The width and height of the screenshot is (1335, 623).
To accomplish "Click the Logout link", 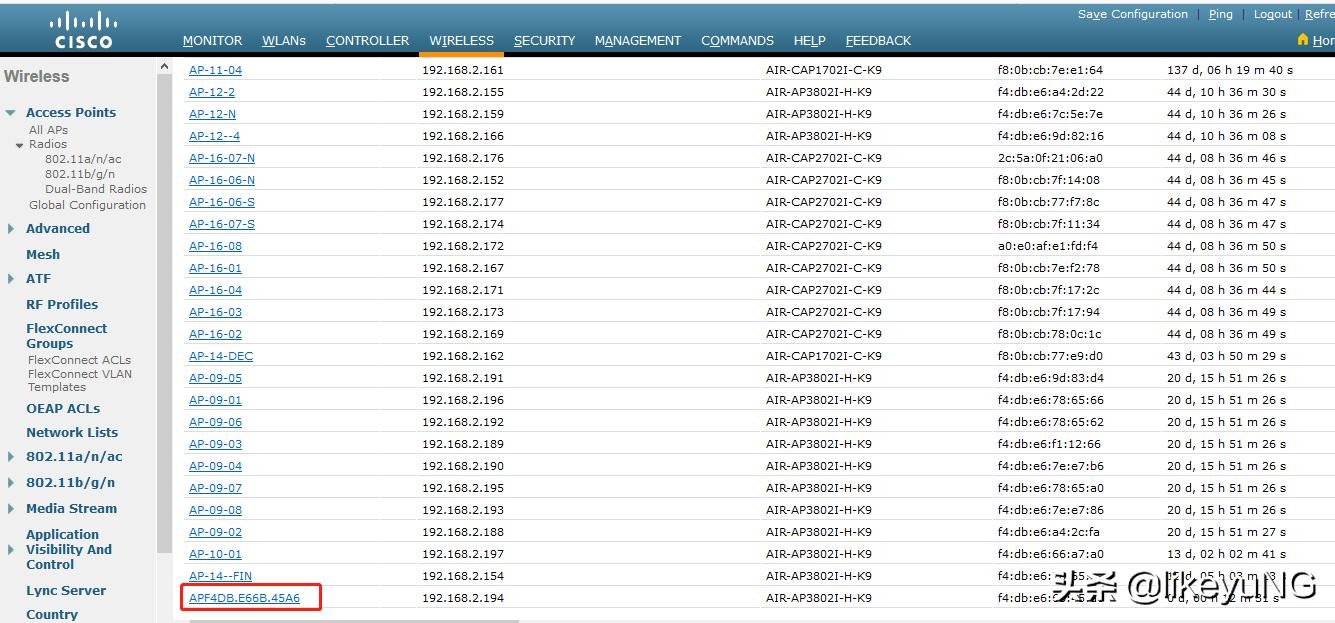I will click(1273, 14).
